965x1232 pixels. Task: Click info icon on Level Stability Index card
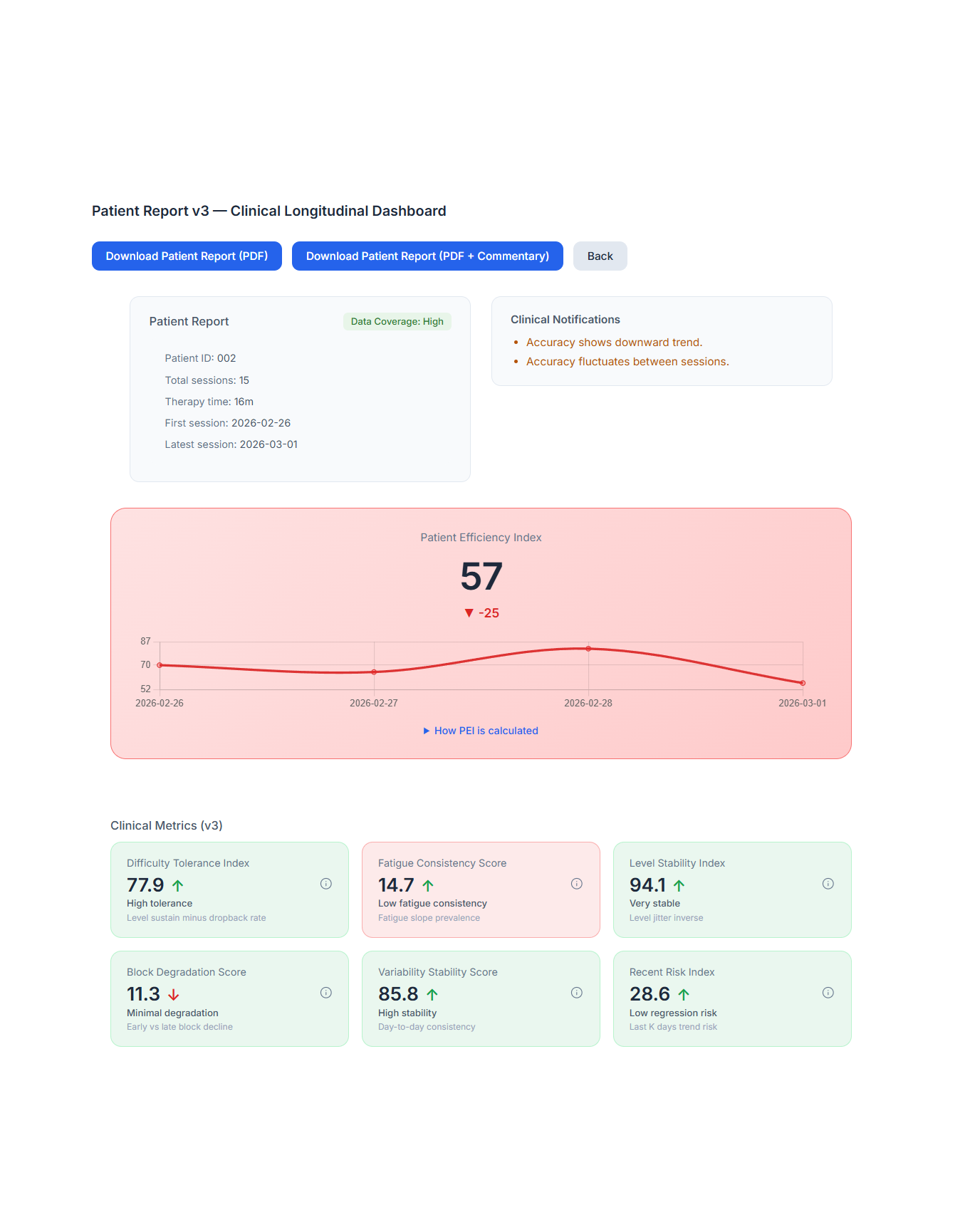[x=828, y=884]
